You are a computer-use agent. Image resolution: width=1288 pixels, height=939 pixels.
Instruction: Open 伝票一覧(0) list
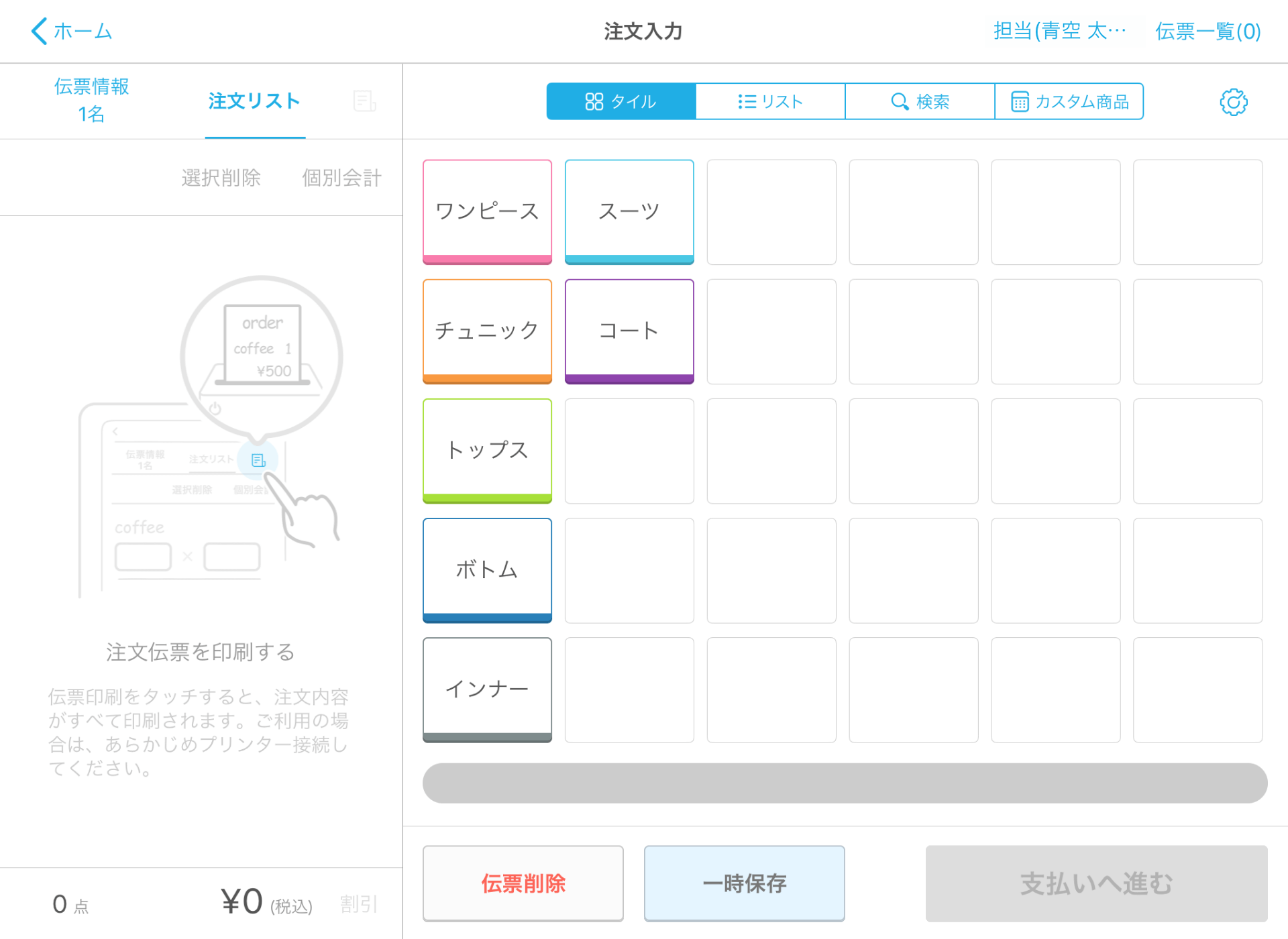(x=1208, y=31)
